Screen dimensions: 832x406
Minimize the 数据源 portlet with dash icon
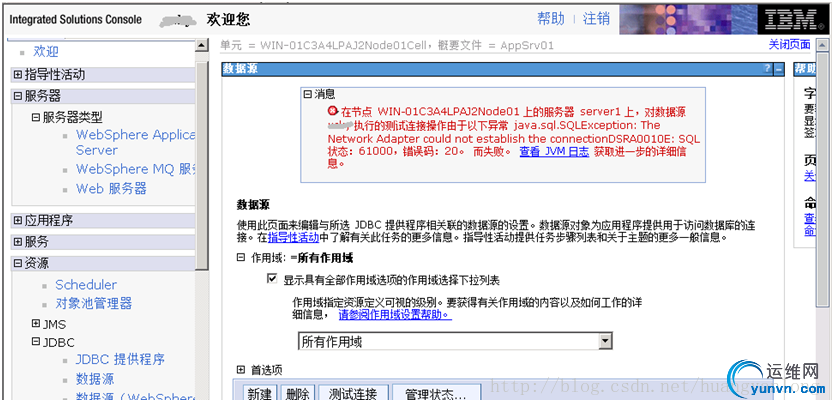click(x=778, y=69)
